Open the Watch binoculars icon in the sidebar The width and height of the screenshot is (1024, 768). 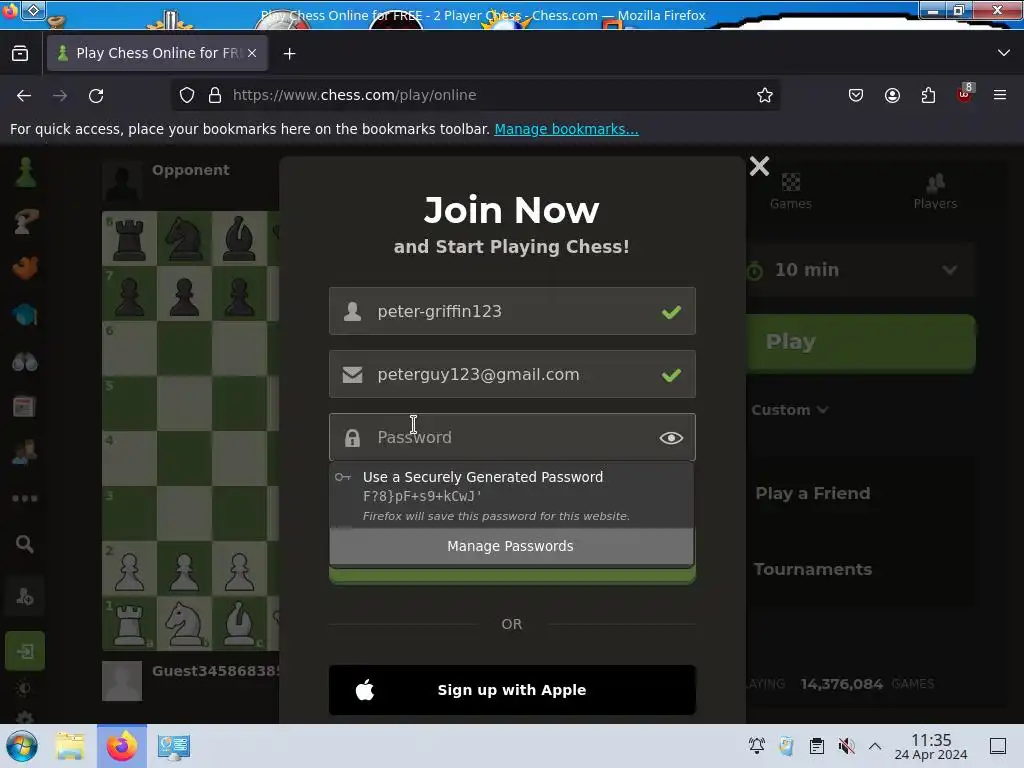[25, 360]
